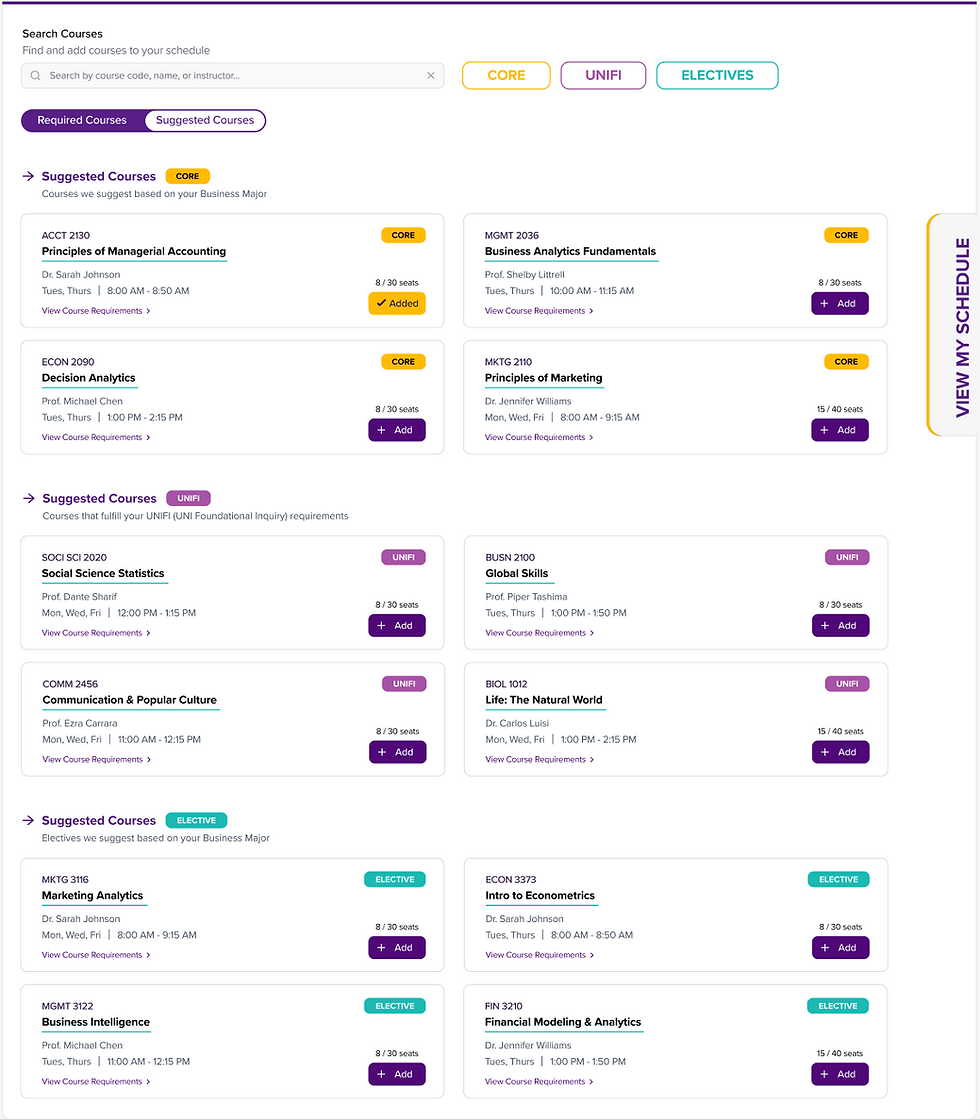
Task: Switch to the Required Courses tab
Action: click(x=83, y=120)
